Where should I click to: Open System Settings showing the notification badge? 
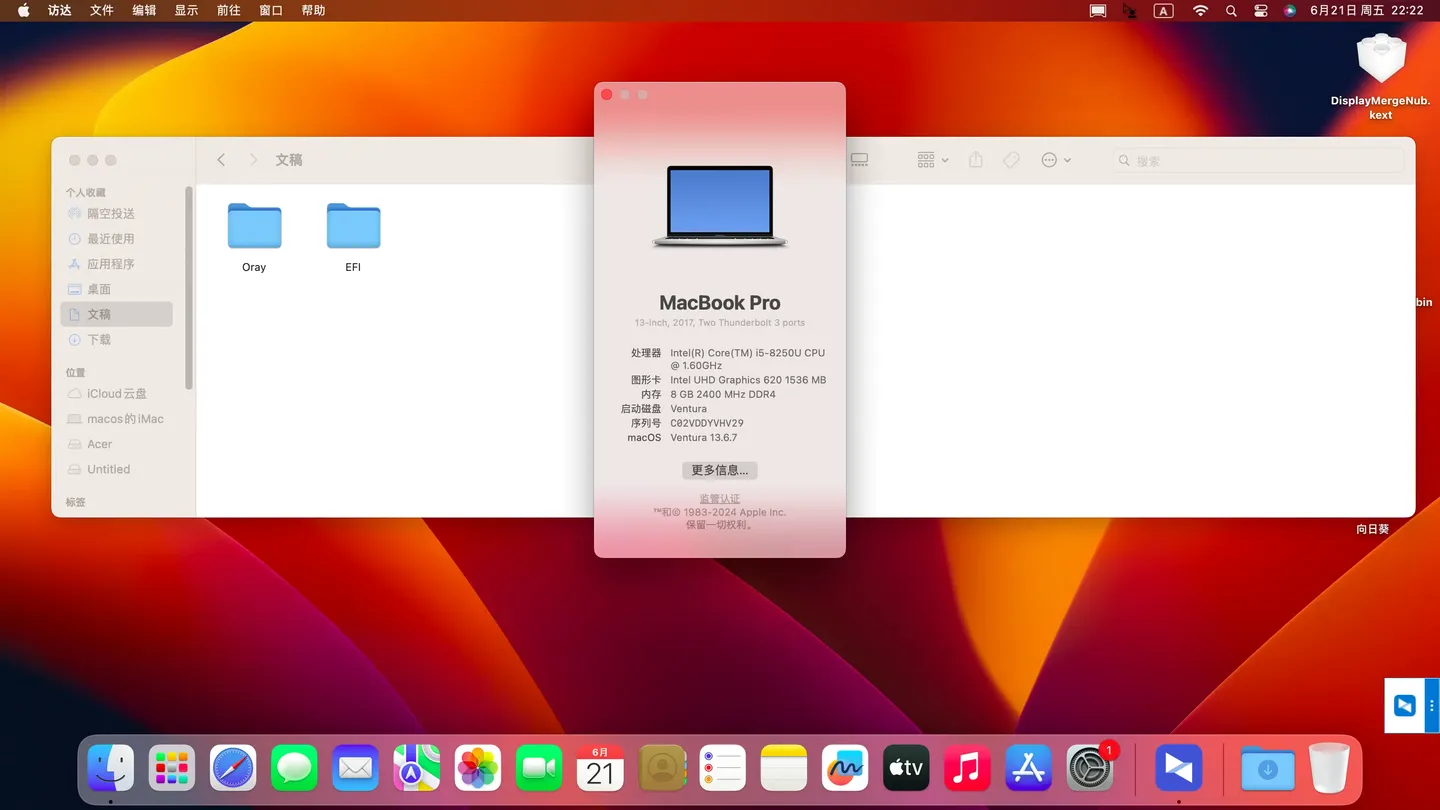(x=1089, y=767)
